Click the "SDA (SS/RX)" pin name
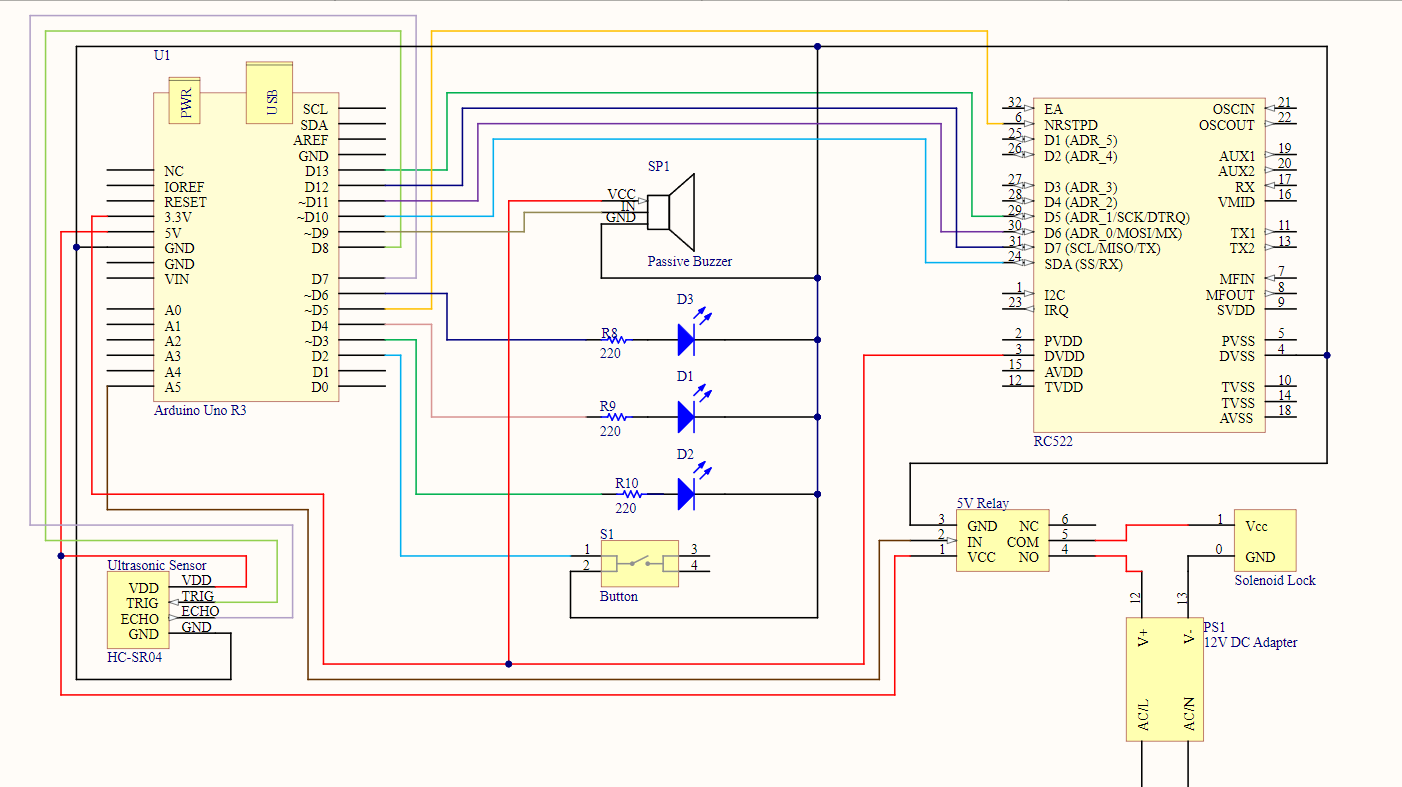This screenshot has height=787, width=1402. tap(1083, 264)
